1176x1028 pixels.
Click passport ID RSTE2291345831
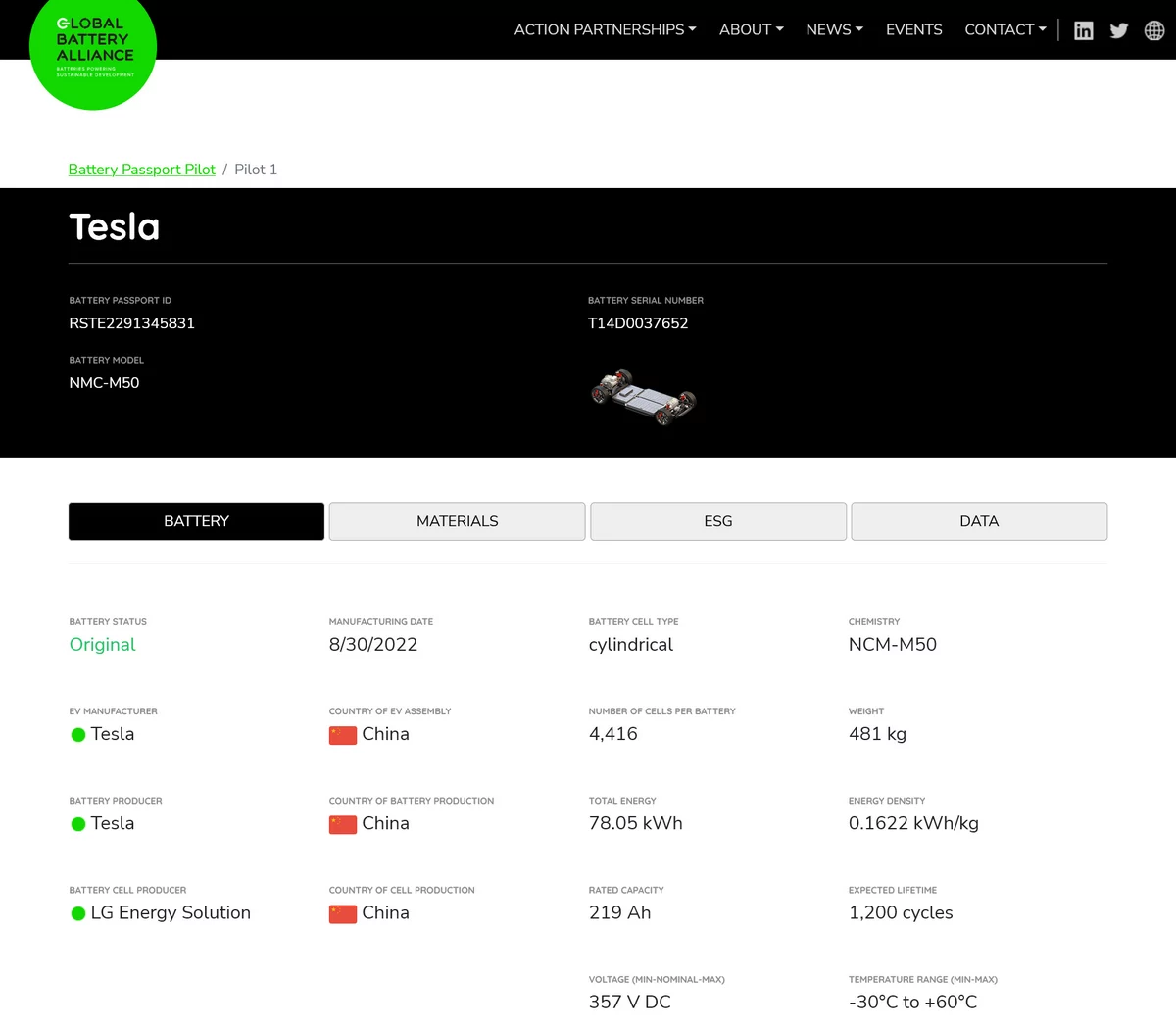pyautogui.click(x=132, y=323)
